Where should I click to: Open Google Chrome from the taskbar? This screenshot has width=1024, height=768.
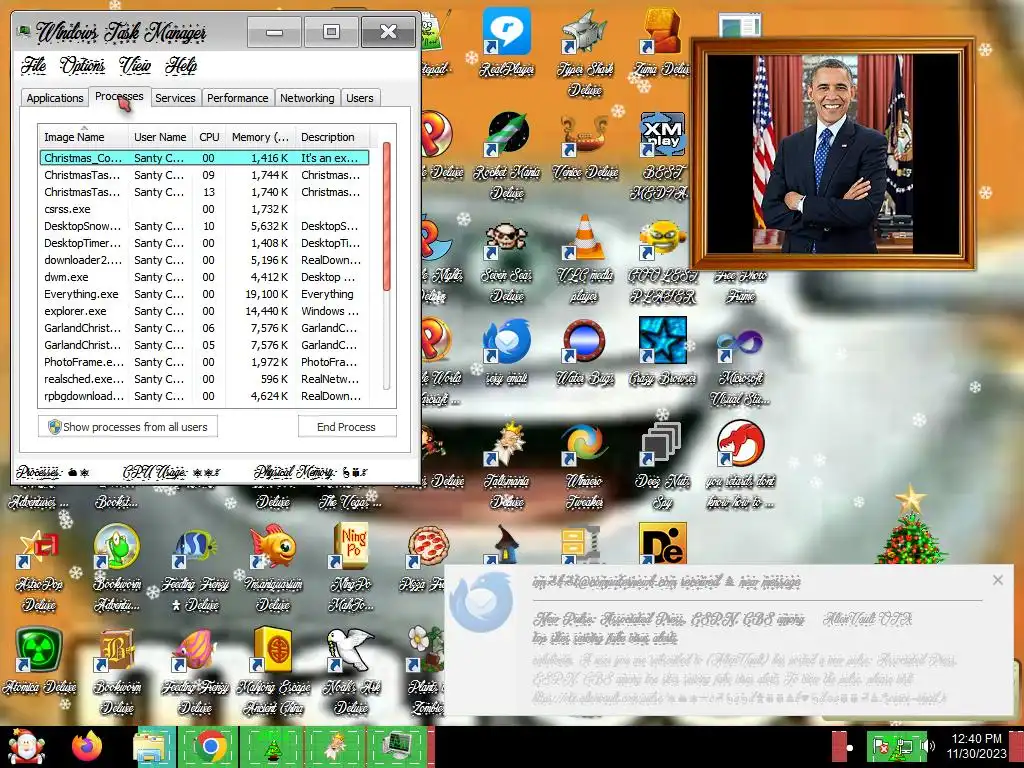click(209, 746)
